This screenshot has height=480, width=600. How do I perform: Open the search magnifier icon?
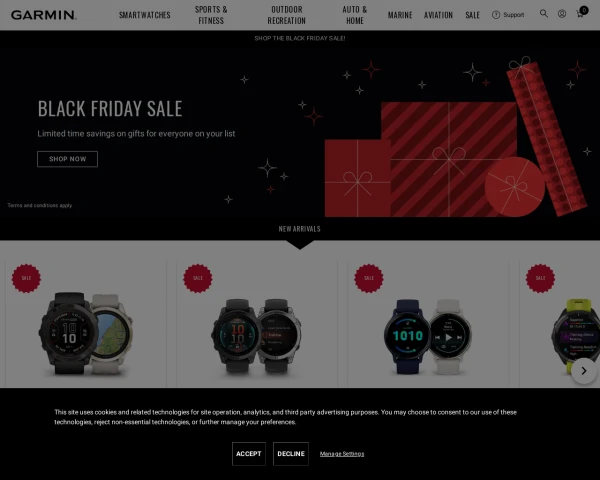pyautogui.click(x=543, y=14)
